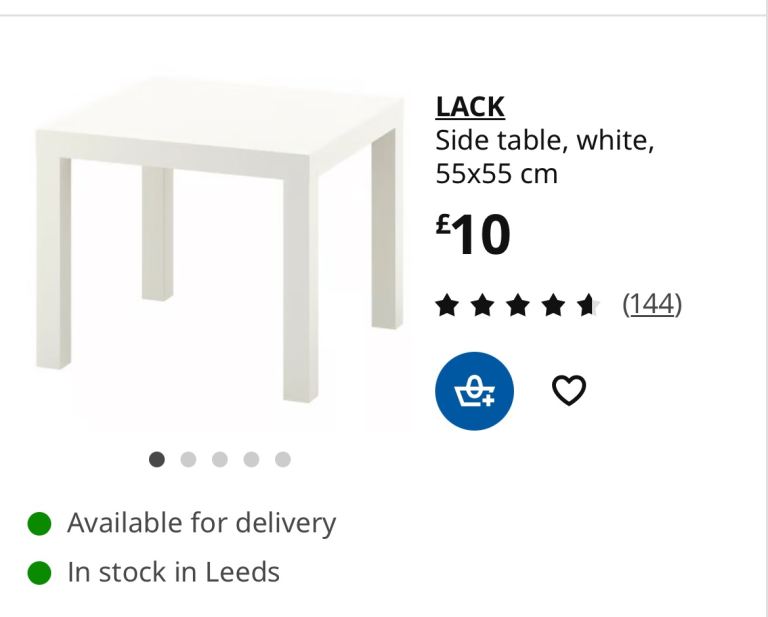Screen dimensions: 768x617
Task: Jump to the fourth carousel image dot
Action: 251,459
